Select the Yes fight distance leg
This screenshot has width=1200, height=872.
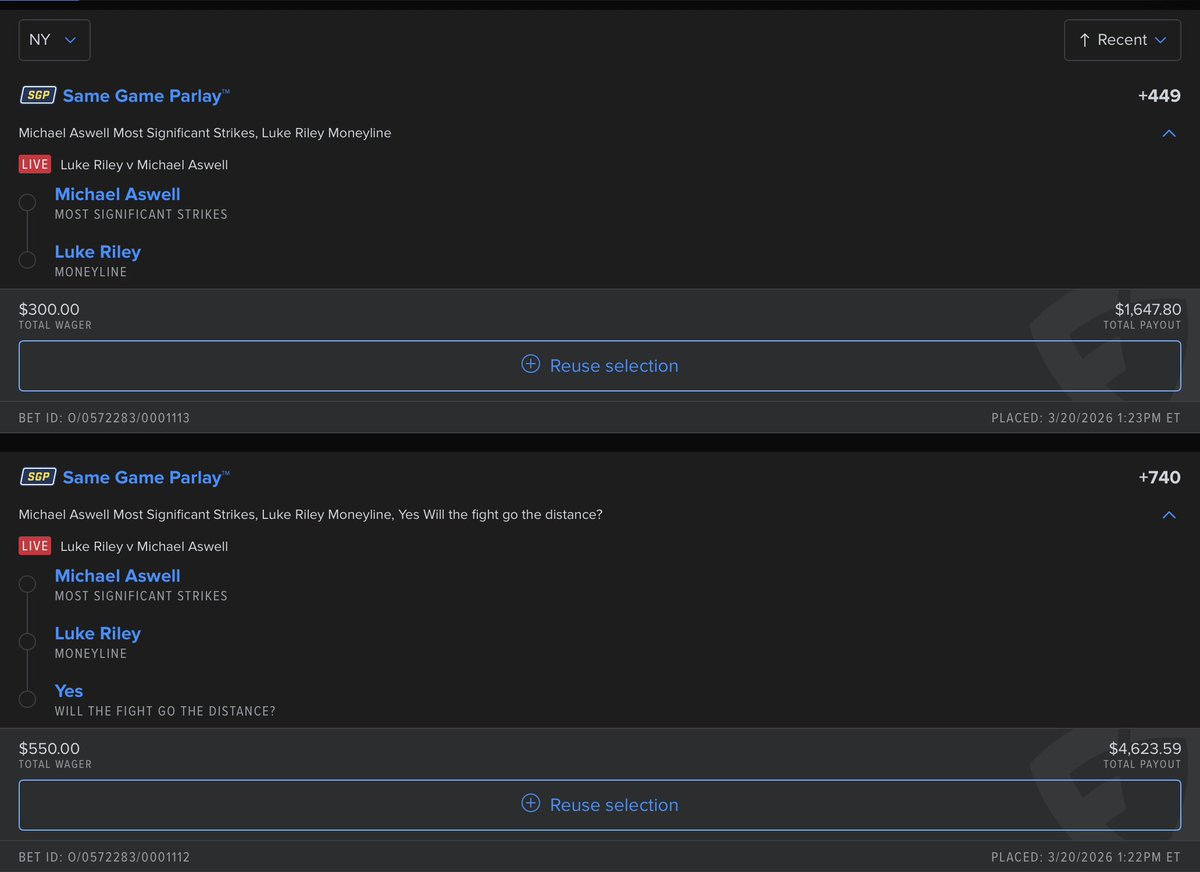click(x=69, y=691)
